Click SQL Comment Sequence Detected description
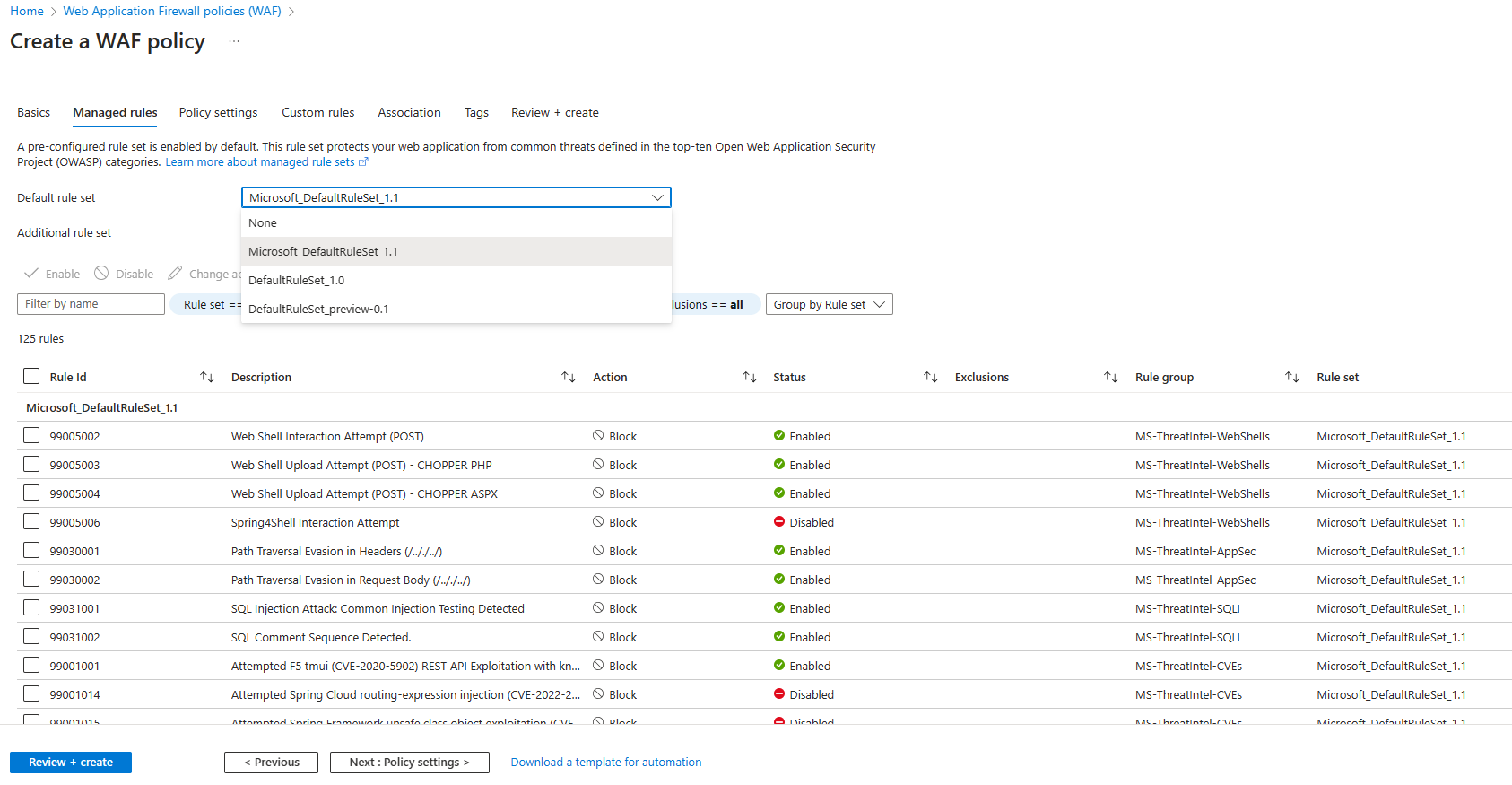The height and width of the screenshot is (785, 1512). (x=321, y=637)
